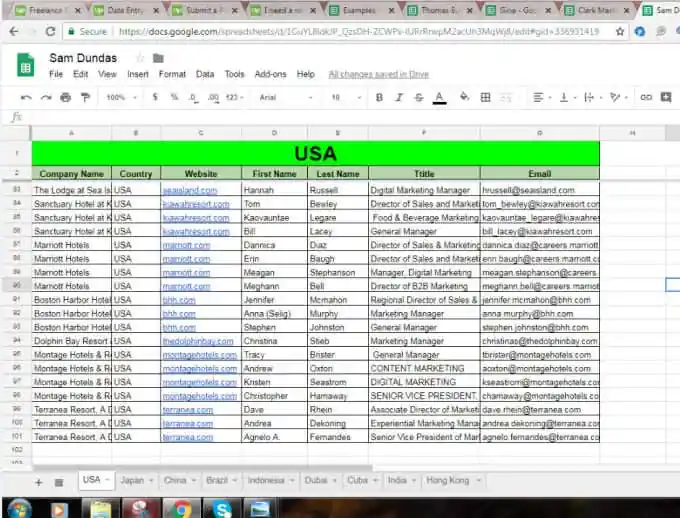
Task: Open Chrome from the taskbar
Action: pyautogui.click(x=183, y=509)
